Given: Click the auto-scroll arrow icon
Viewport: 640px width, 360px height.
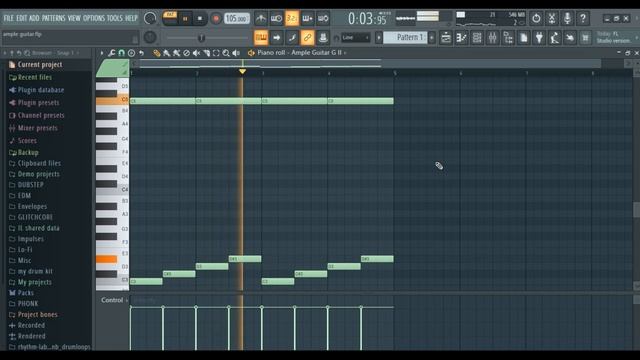Looking at the screenshot, I should point(276,38).
